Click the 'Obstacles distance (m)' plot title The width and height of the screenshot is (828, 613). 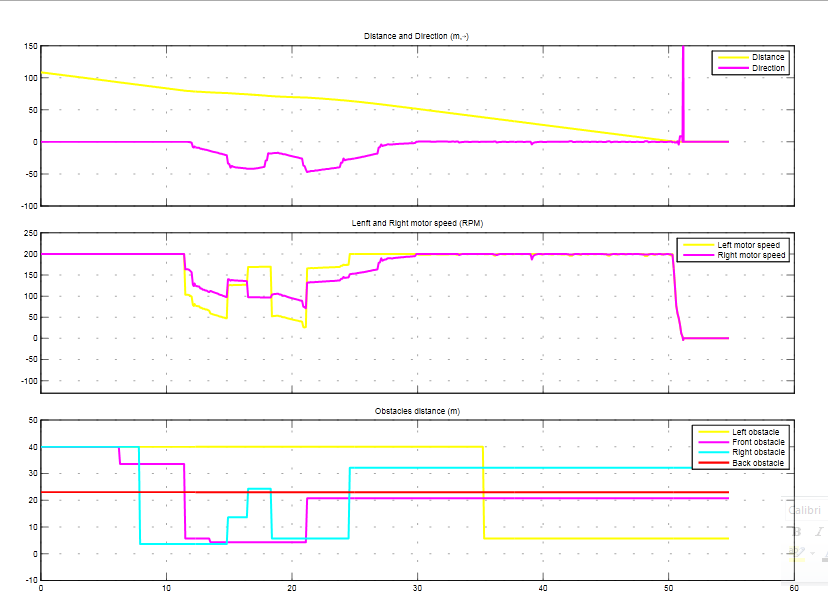click(x=417, y=411)
